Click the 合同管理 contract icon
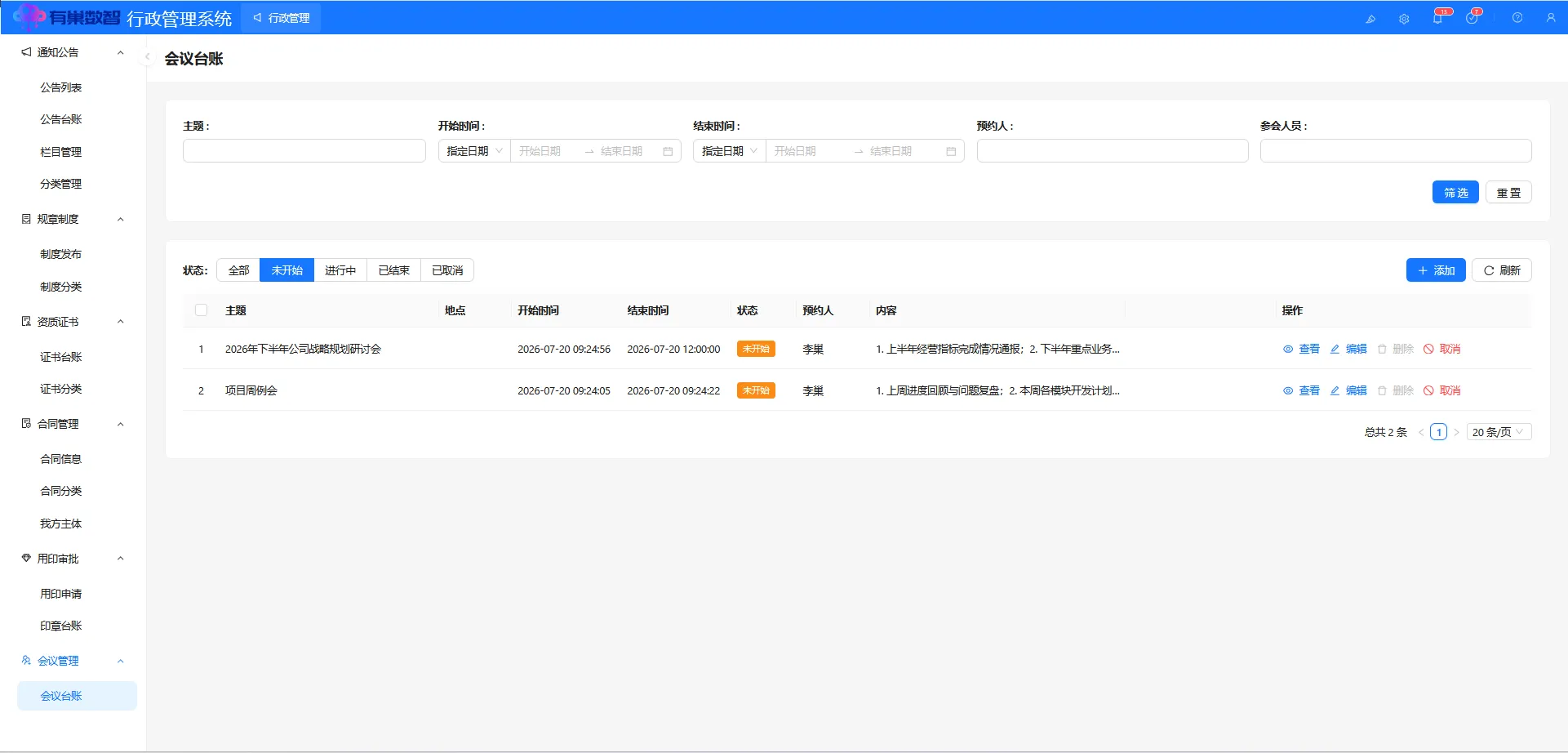 26,424
